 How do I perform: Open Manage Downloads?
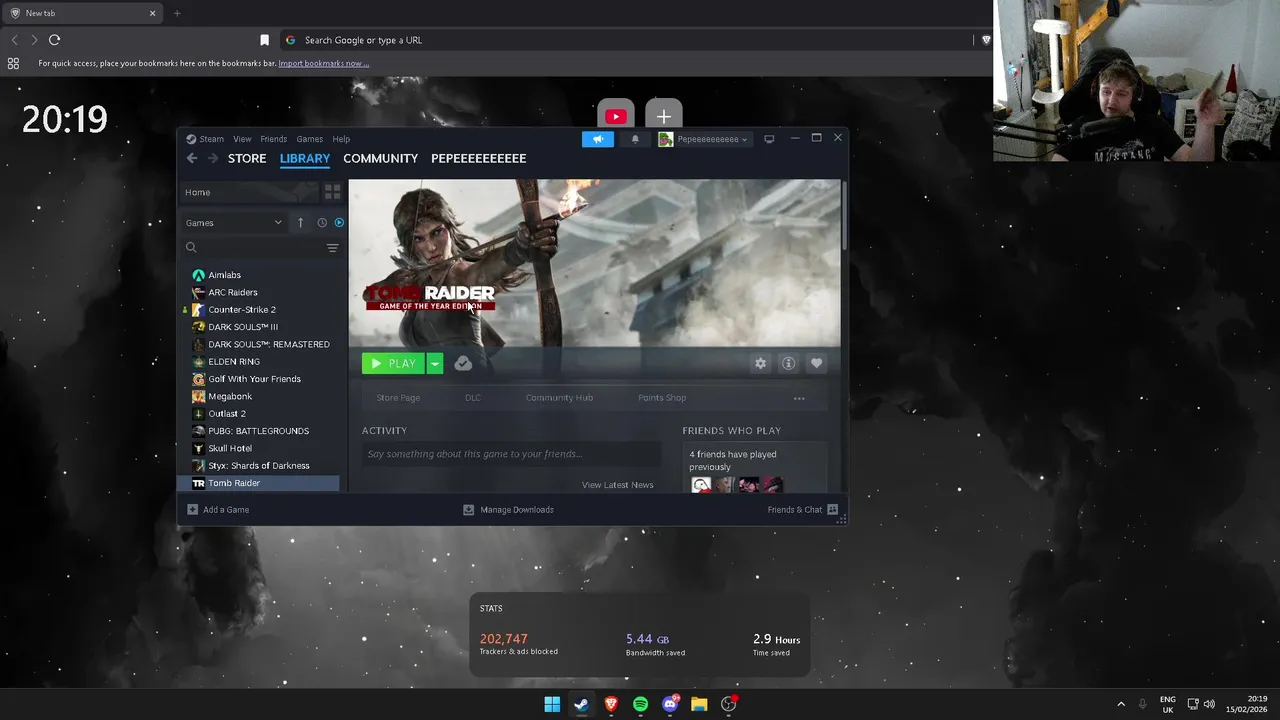click(x=508, y=510)
